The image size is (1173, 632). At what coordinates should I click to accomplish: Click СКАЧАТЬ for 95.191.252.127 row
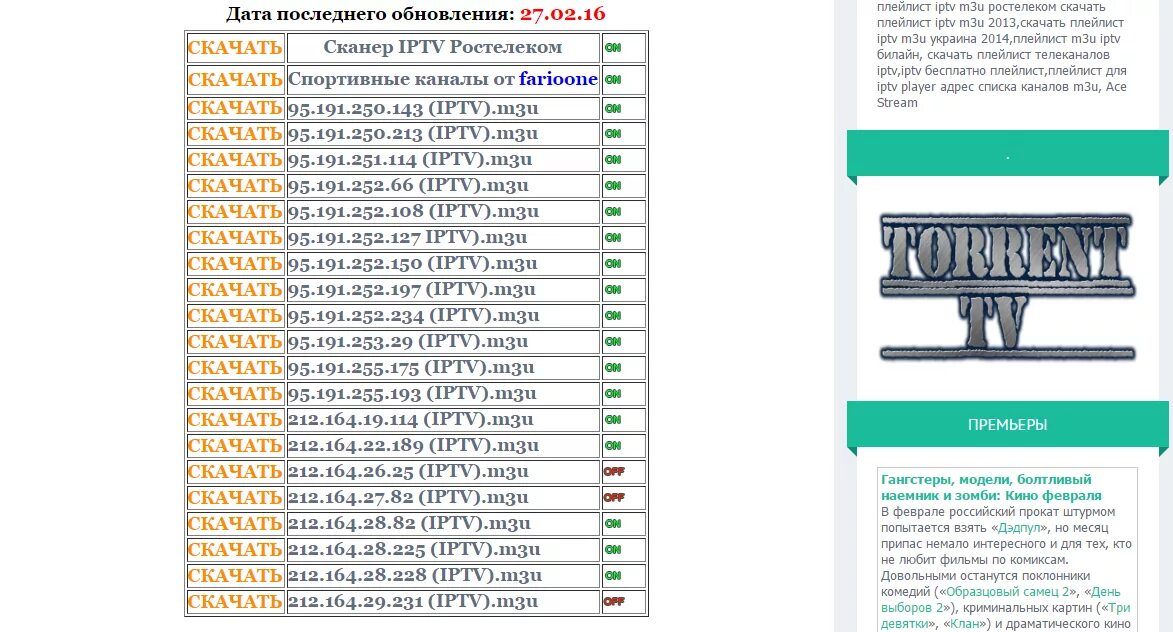[235, 238]
